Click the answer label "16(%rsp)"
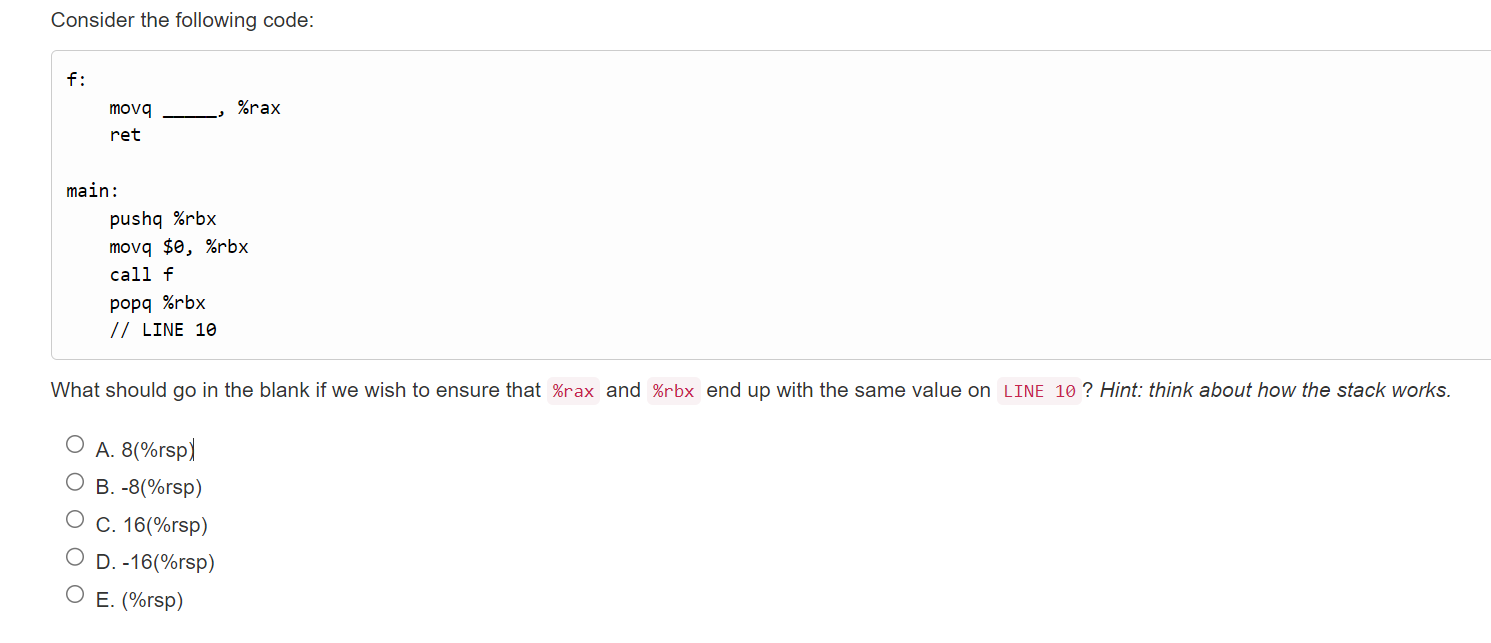This screenshot has width=1491, height=643. click(x=166, y=524)
